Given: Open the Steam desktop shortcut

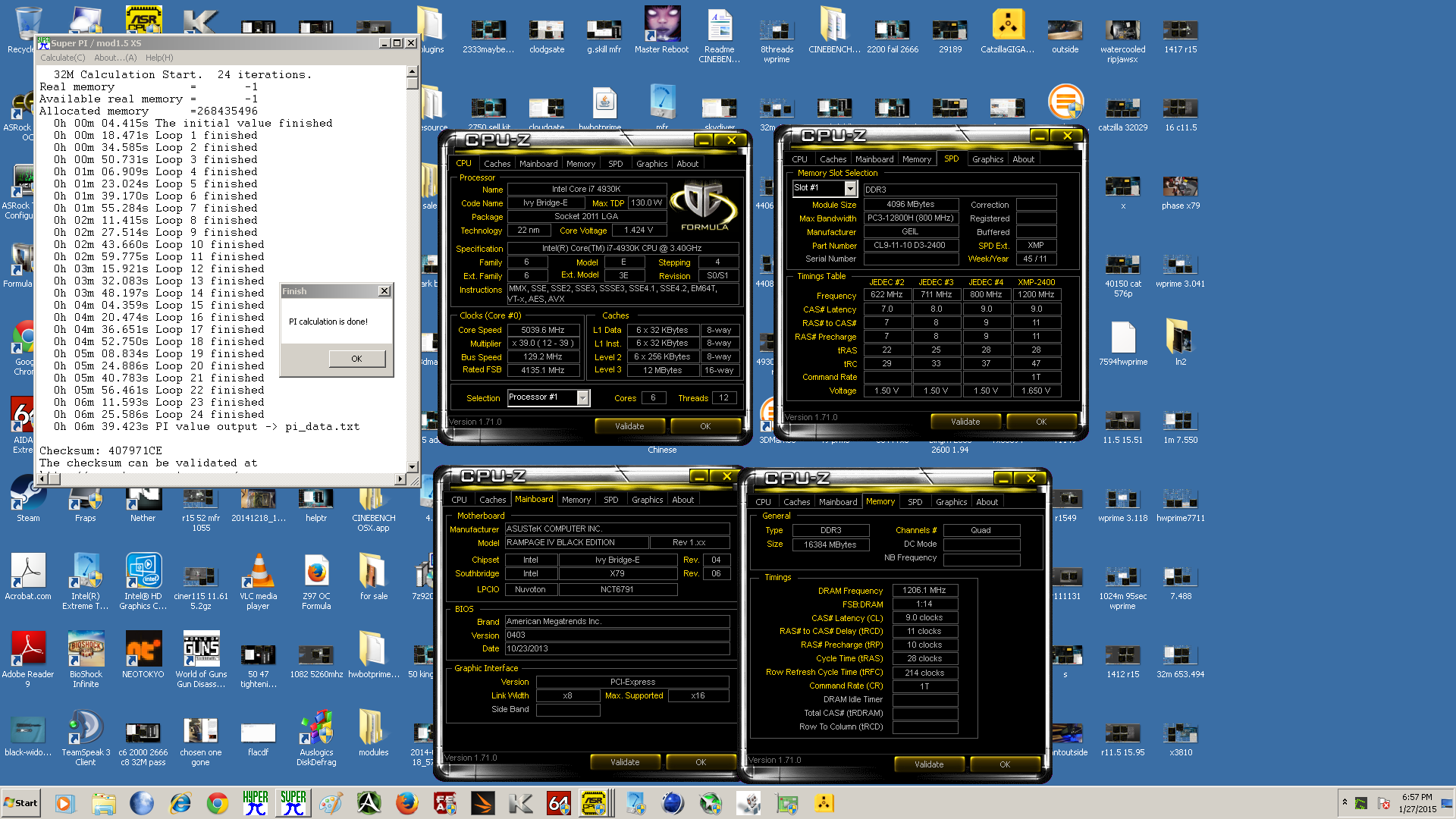Looking at the screenshot, I should [x=28, y=500].
